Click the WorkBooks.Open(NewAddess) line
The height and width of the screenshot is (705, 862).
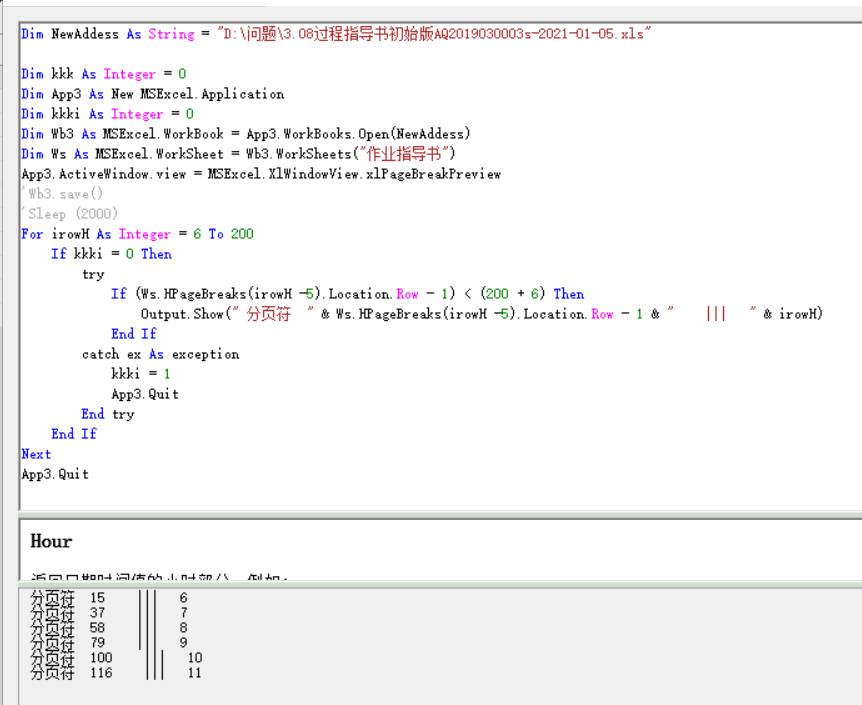245,134
